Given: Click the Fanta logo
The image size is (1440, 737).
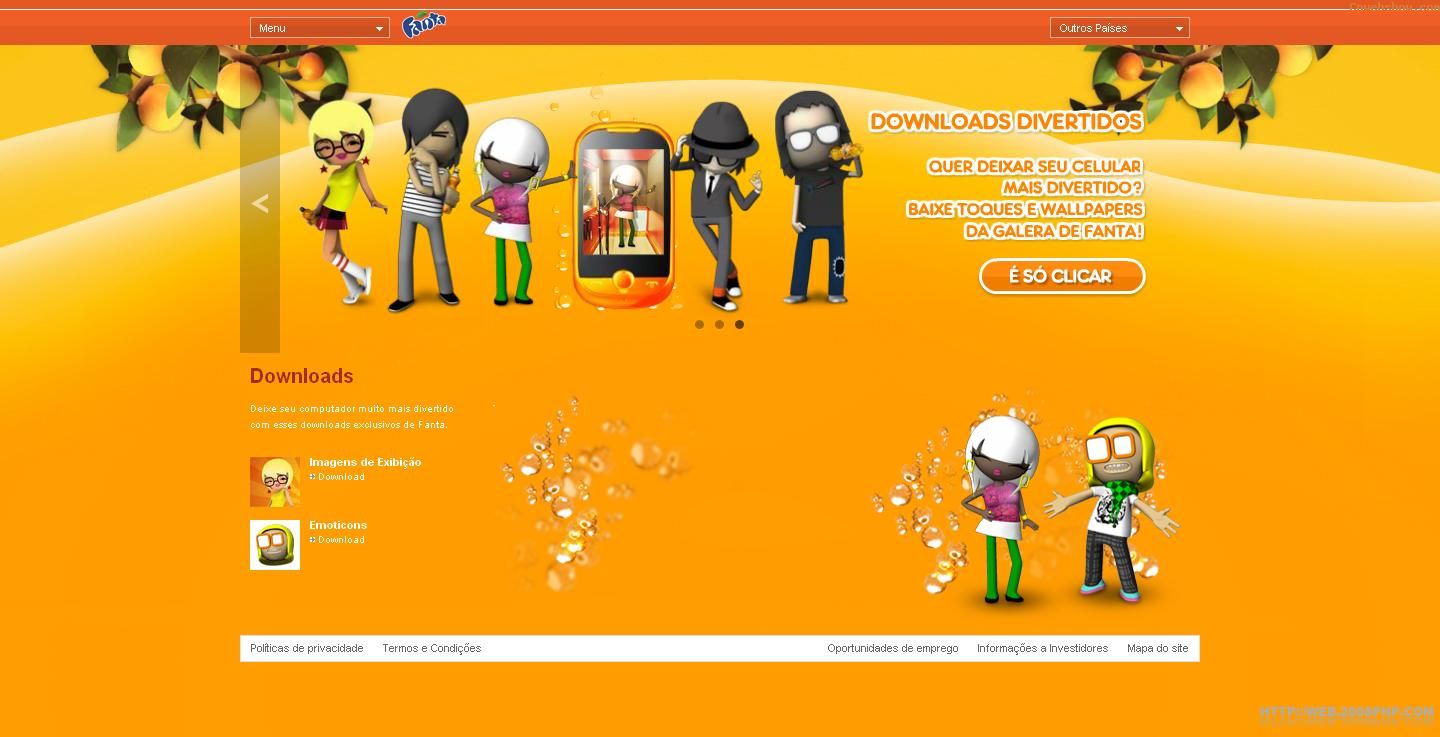Looking at the screenshot, I should click(424, 26).
